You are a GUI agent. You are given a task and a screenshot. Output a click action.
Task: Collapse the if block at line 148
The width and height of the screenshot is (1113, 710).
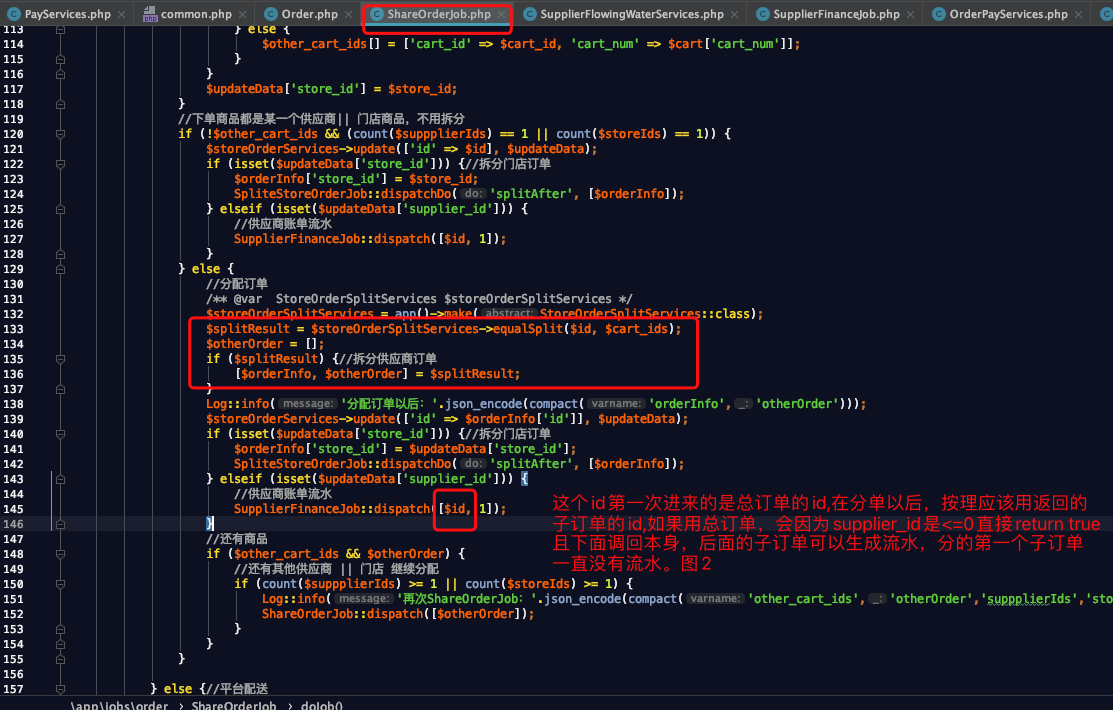pos(60,554)
